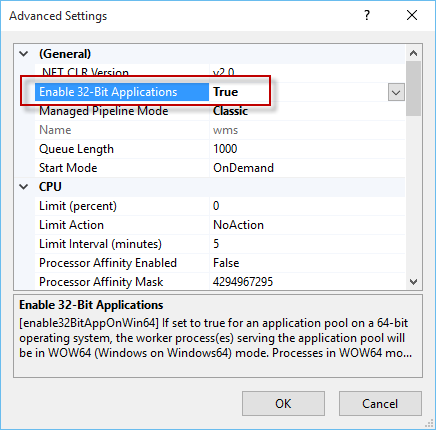Collapse the (General) section chevron
This screenshot has width=436, height=430.
(x=24, y=54)
